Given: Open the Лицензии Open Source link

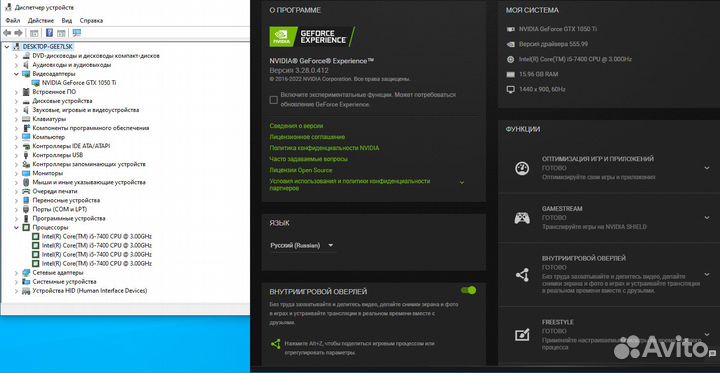Looking at the screenshot, I should (301, 170).
